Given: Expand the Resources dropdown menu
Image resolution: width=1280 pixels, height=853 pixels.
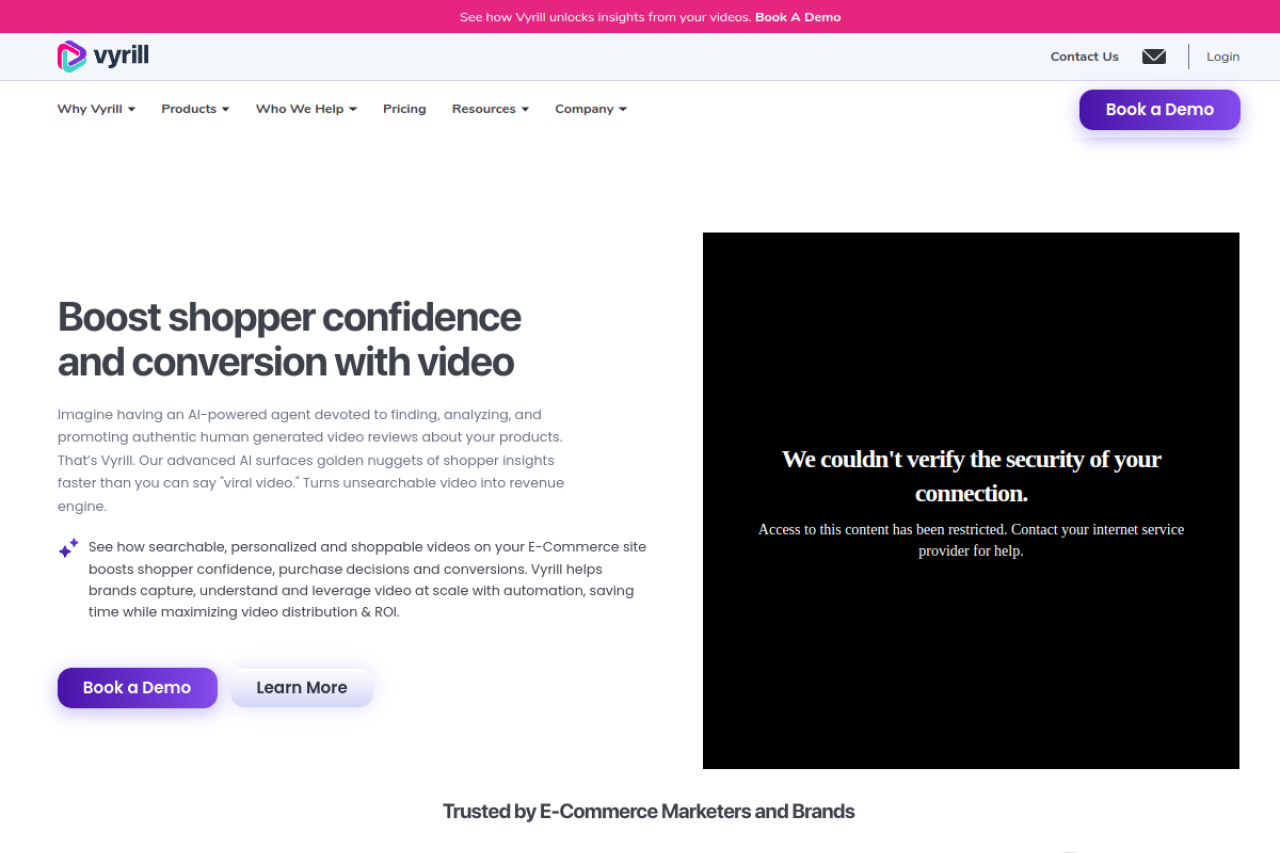Looking at the screenshot, I should [490, 109].
